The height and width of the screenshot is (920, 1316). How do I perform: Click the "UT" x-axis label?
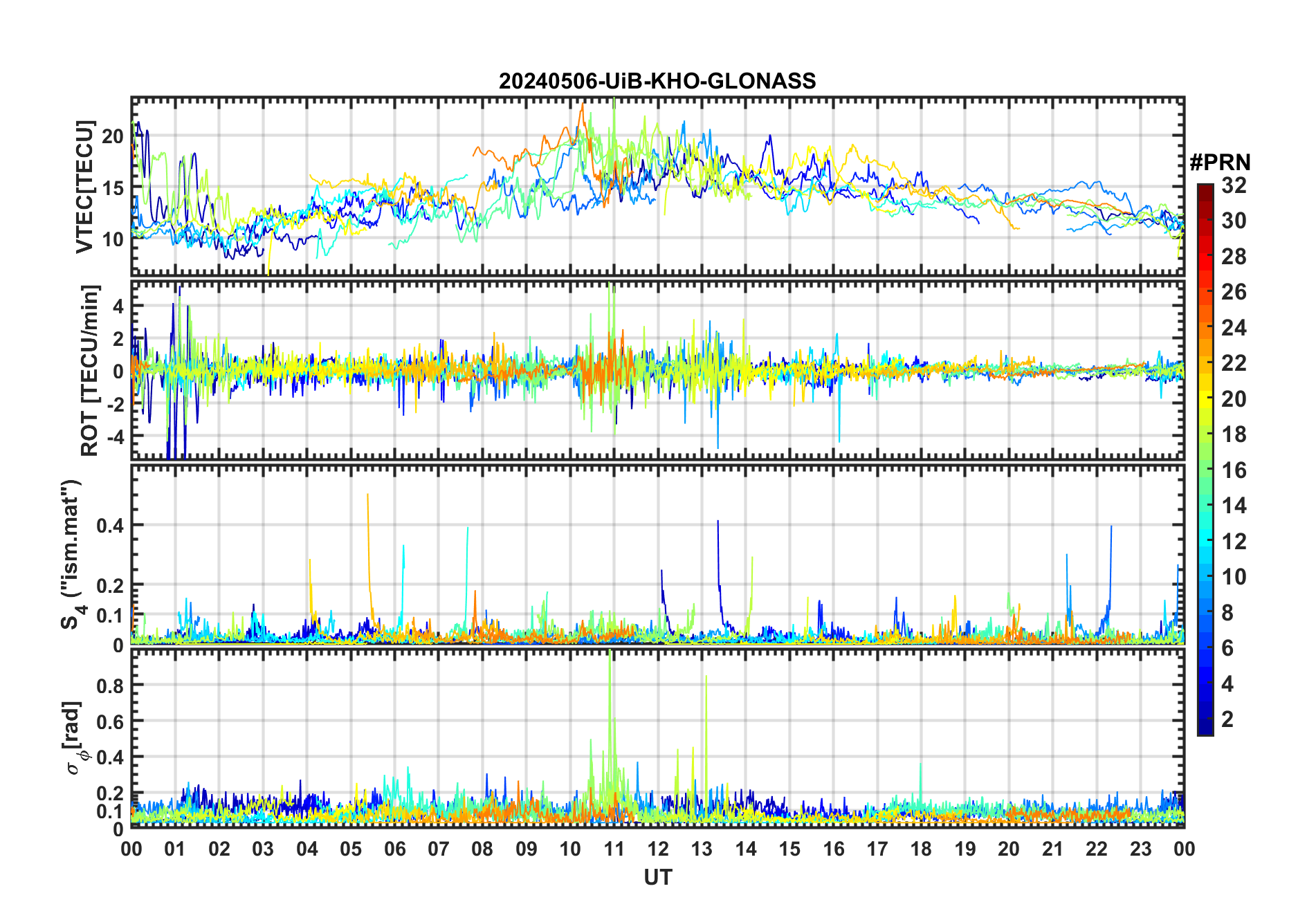[x=658, y=877]
